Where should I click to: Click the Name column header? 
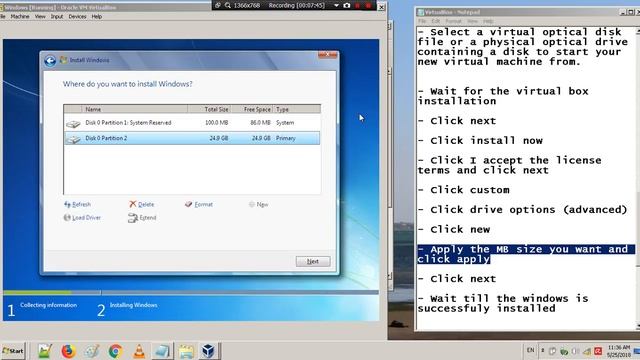click(135, 109)
